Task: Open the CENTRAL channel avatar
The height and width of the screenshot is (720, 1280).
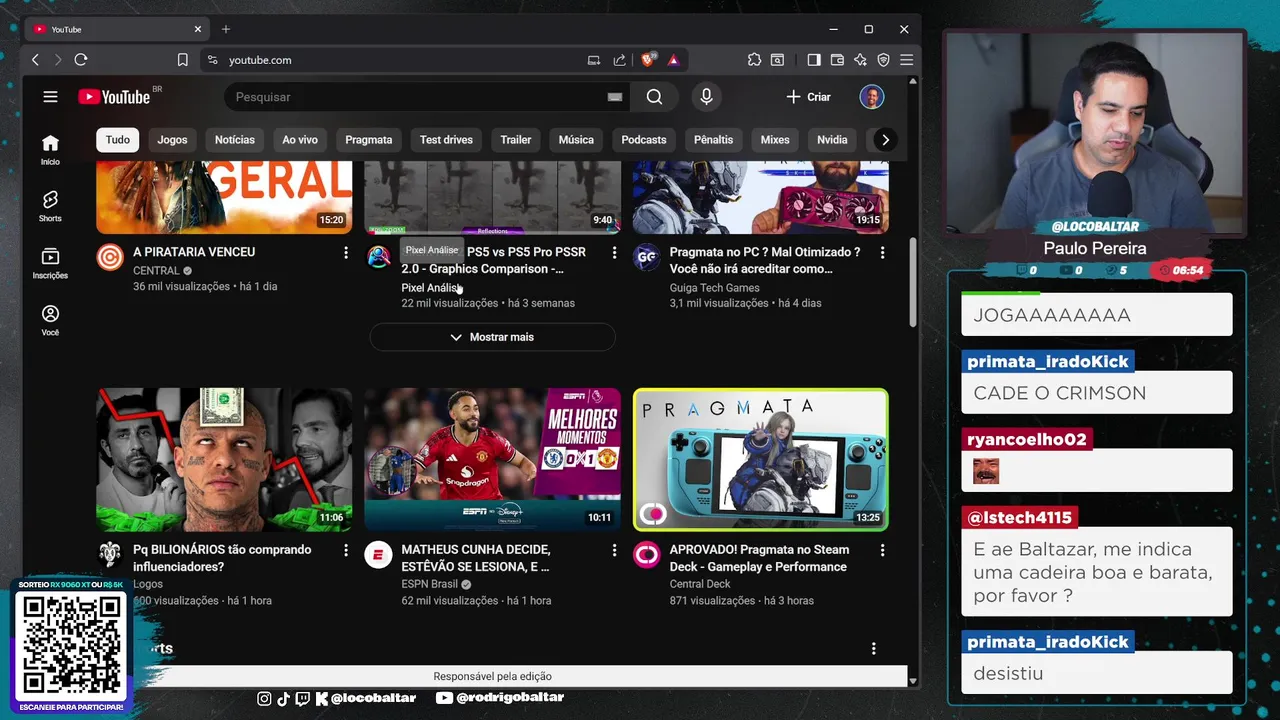Action: point(110,257)
